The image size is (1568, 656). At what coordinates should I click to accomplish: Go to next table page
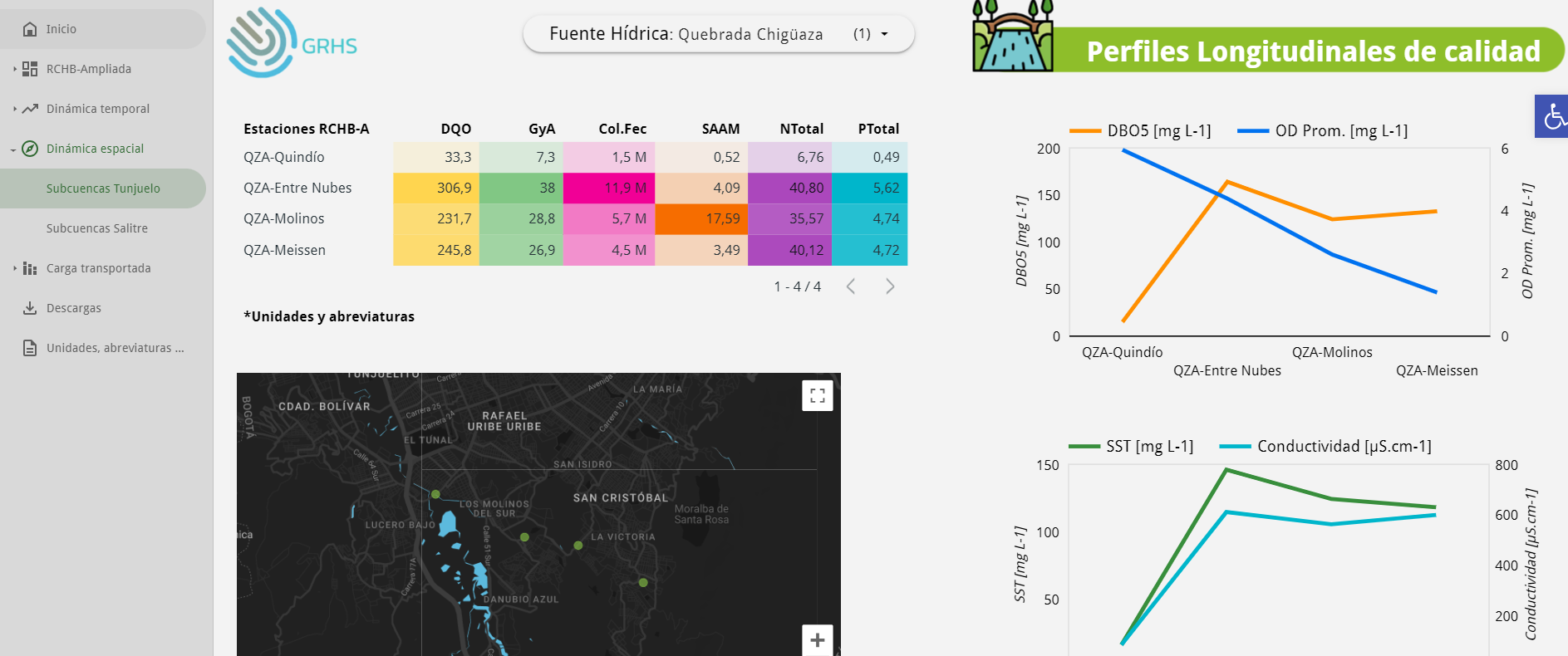[x=890, y=286]
